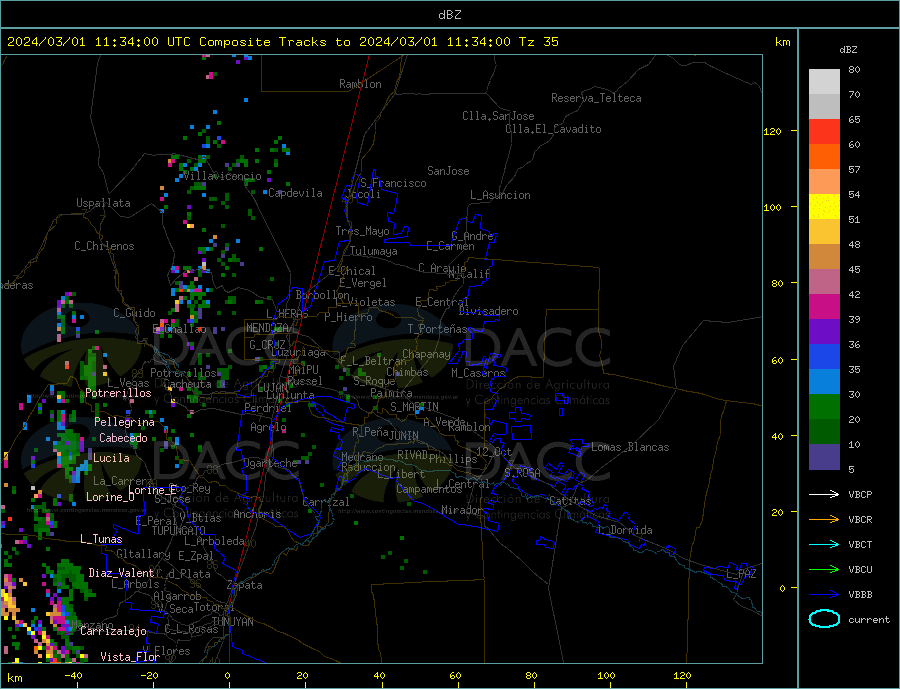
Task: Click the L_PAZ label
Action: pos(741,574)
